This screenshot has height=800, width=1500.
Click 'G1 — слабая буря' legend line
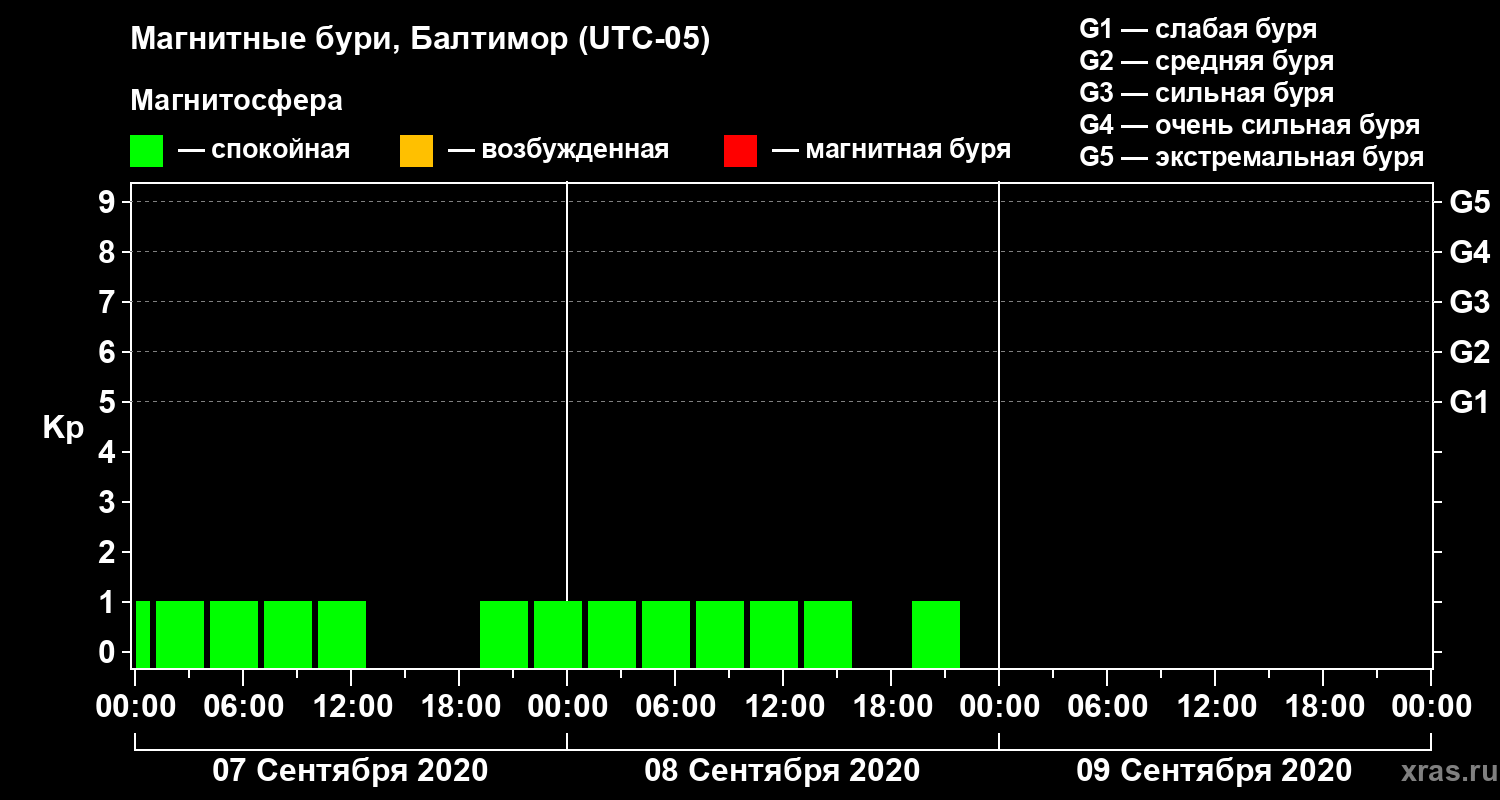pyautogui.click(x=1198, y=29)
